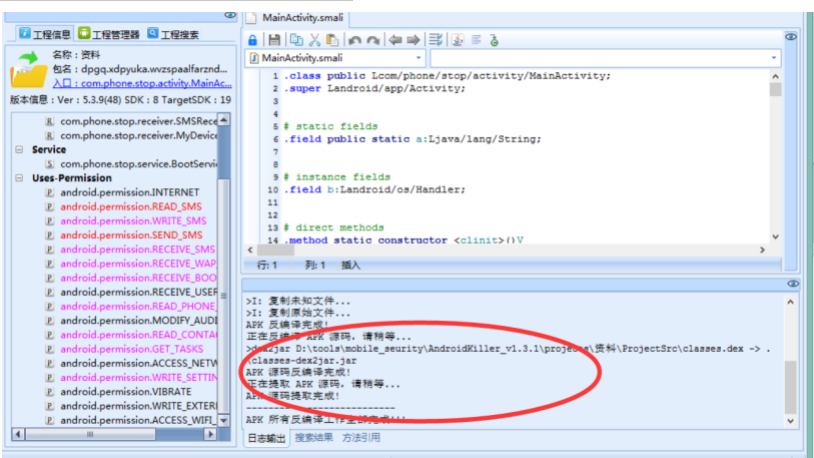Select android.permission.VIBRATE entry
This screenshot has width=814, height=458.
click(126, 392)
